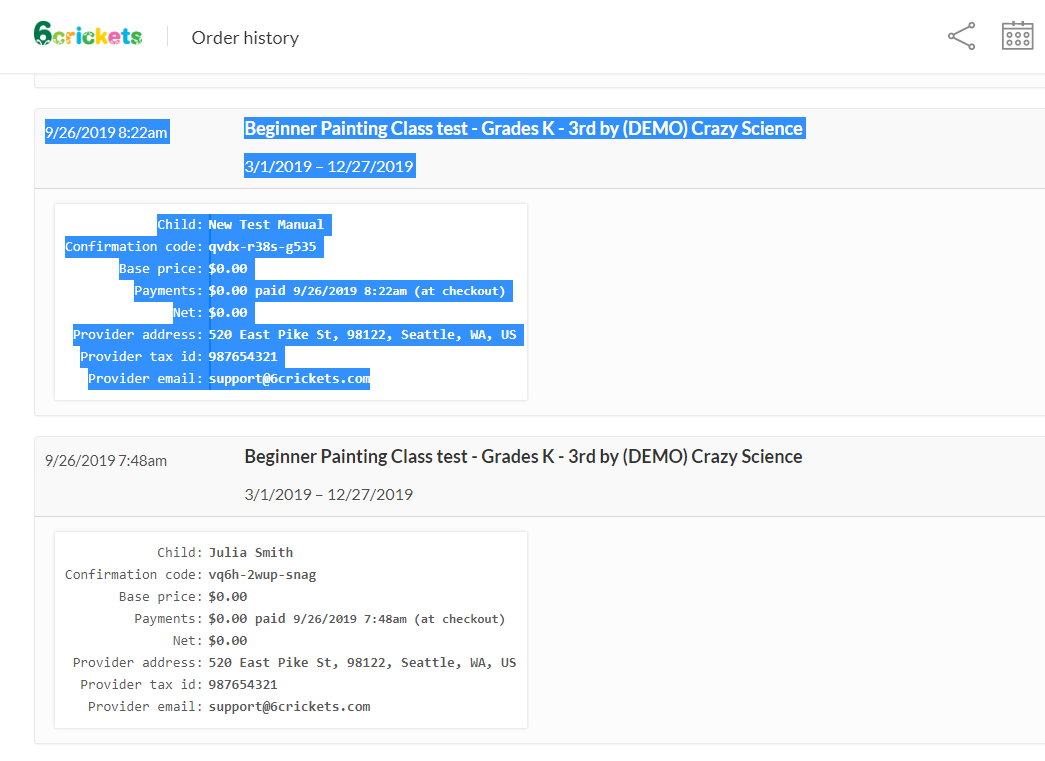Open the painting class order from 7:48am

click(x=523, y=457)
